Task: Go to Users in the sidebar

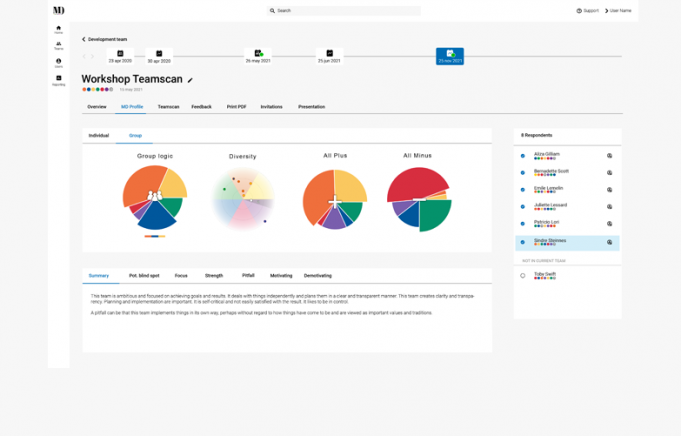Action: (58, 62)
